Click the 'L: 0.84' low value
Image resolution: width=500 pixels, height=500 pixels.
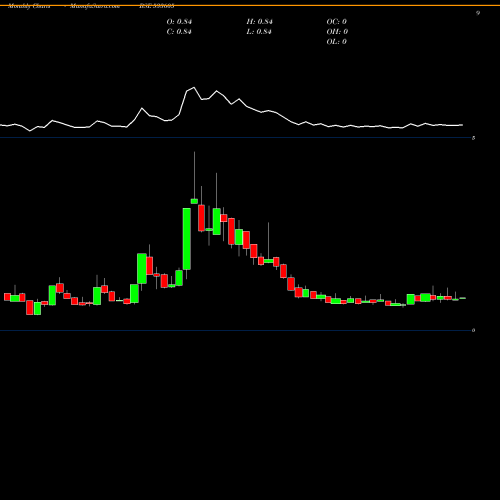coord(259,32)
